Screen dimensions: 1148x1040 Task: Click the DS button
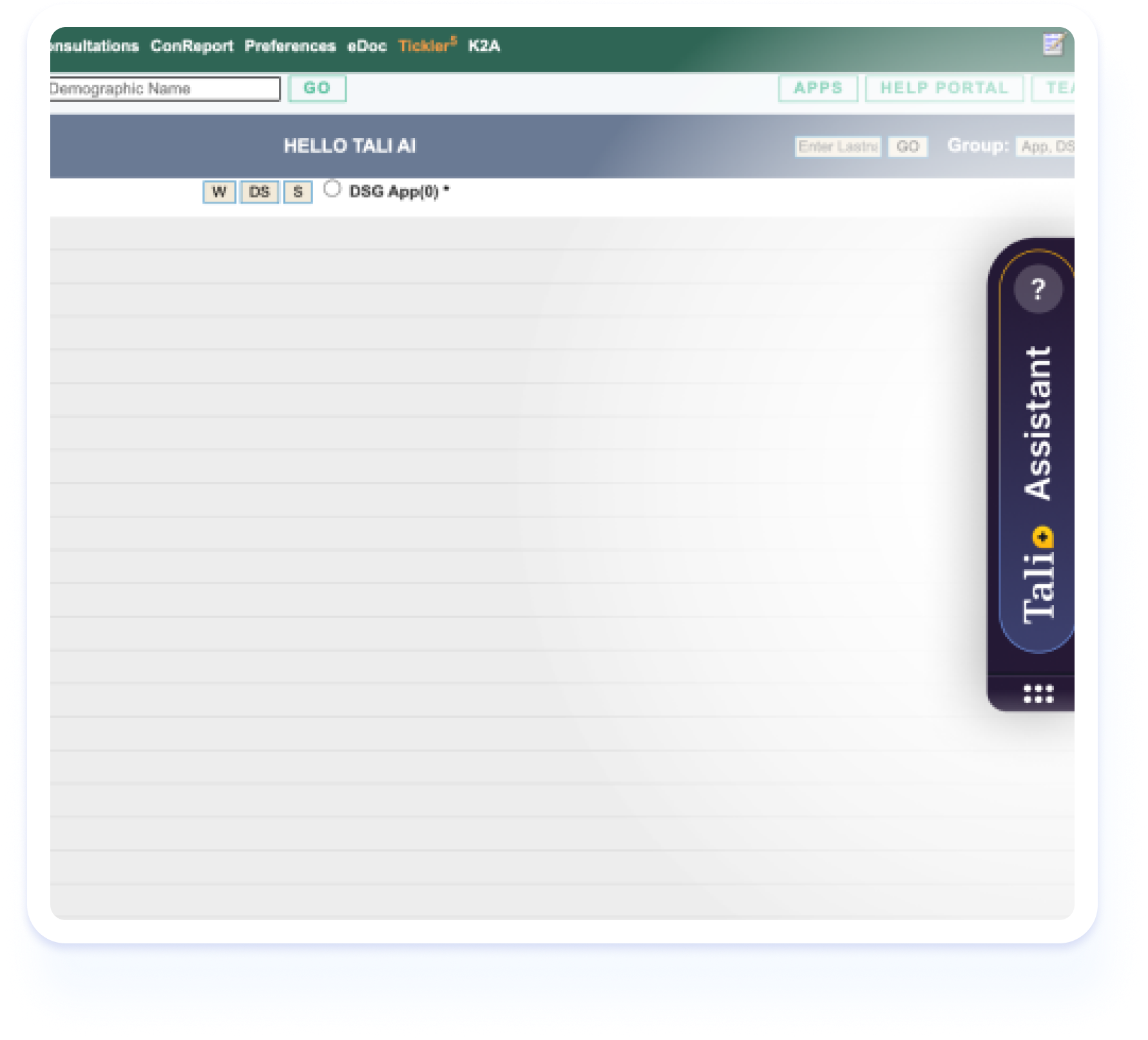pyautogui.click(x=259, y=192)
